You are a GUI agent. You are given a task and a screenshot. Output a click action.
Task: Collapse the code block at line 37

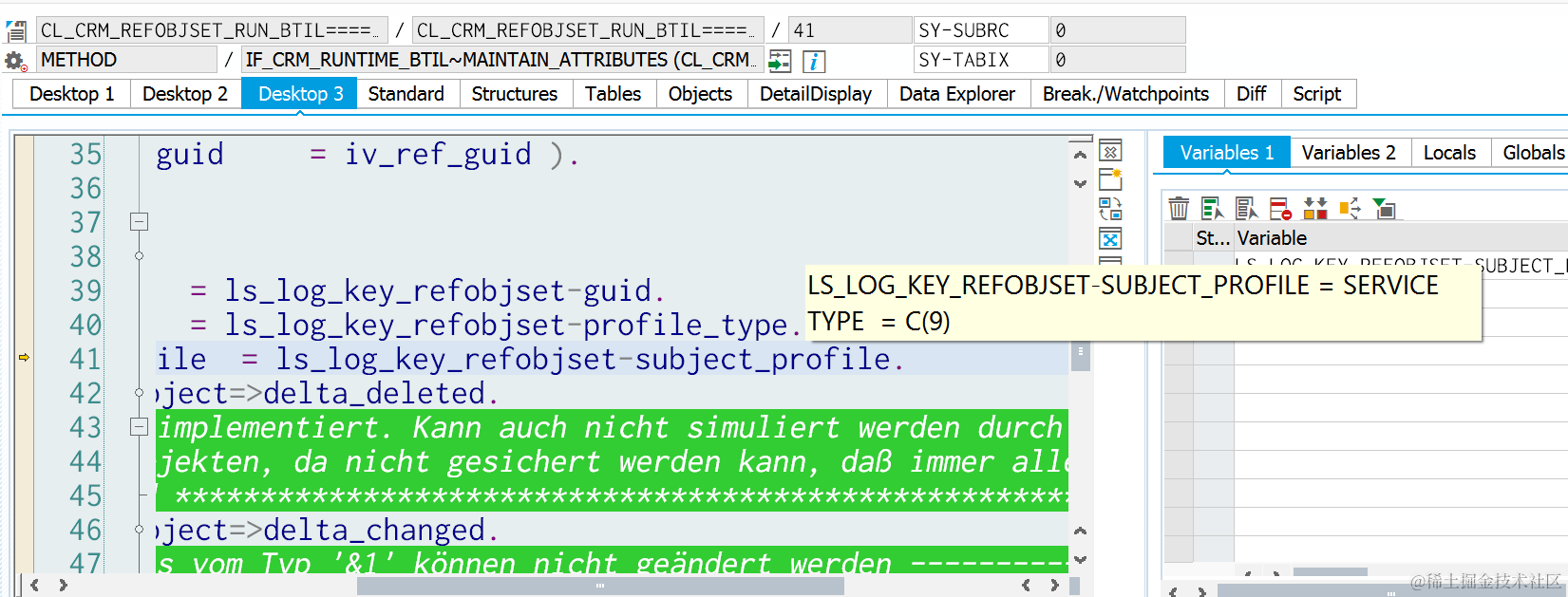point(139,222)
